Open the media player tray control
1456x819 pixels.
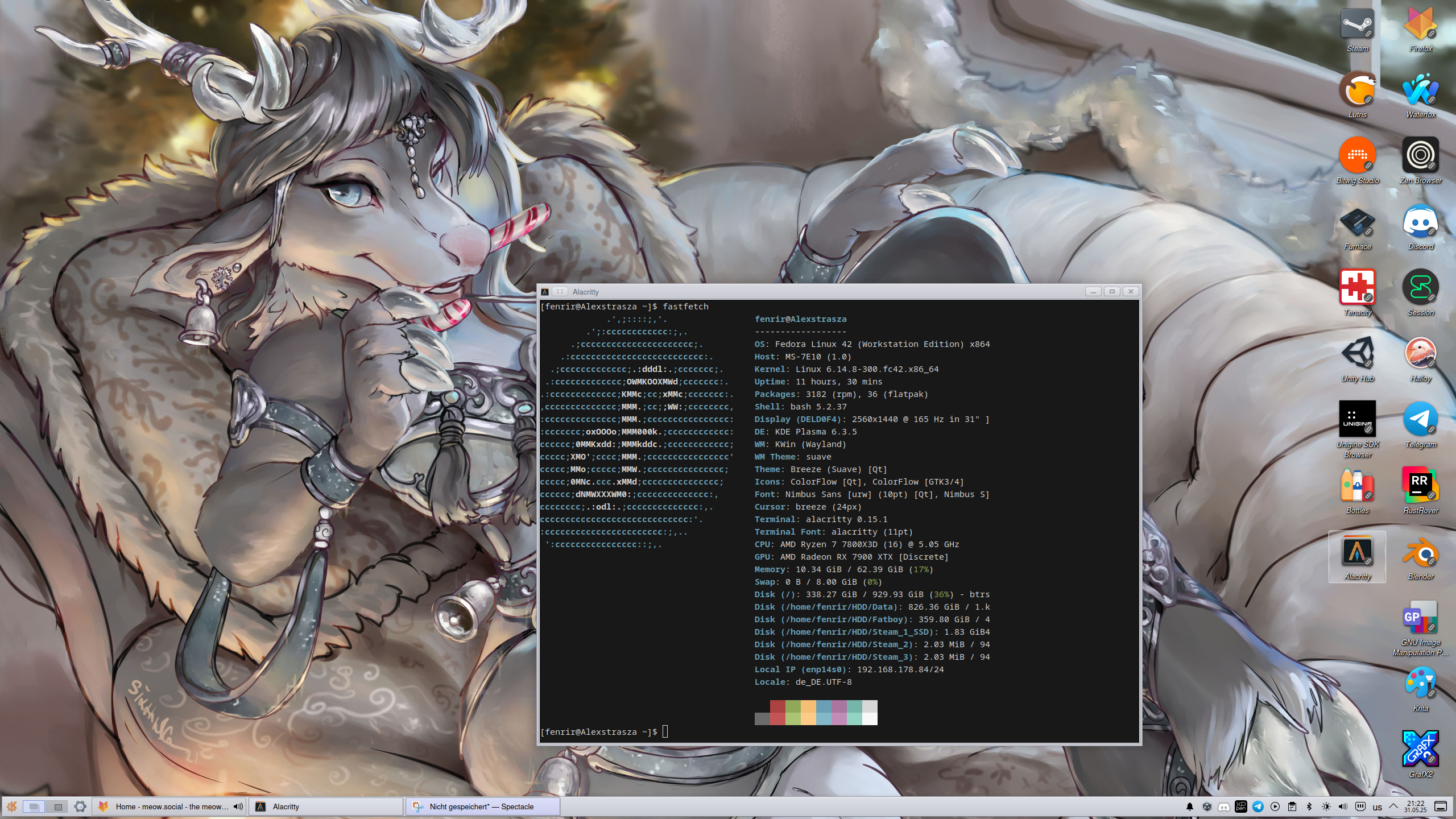pos(1275,806)
